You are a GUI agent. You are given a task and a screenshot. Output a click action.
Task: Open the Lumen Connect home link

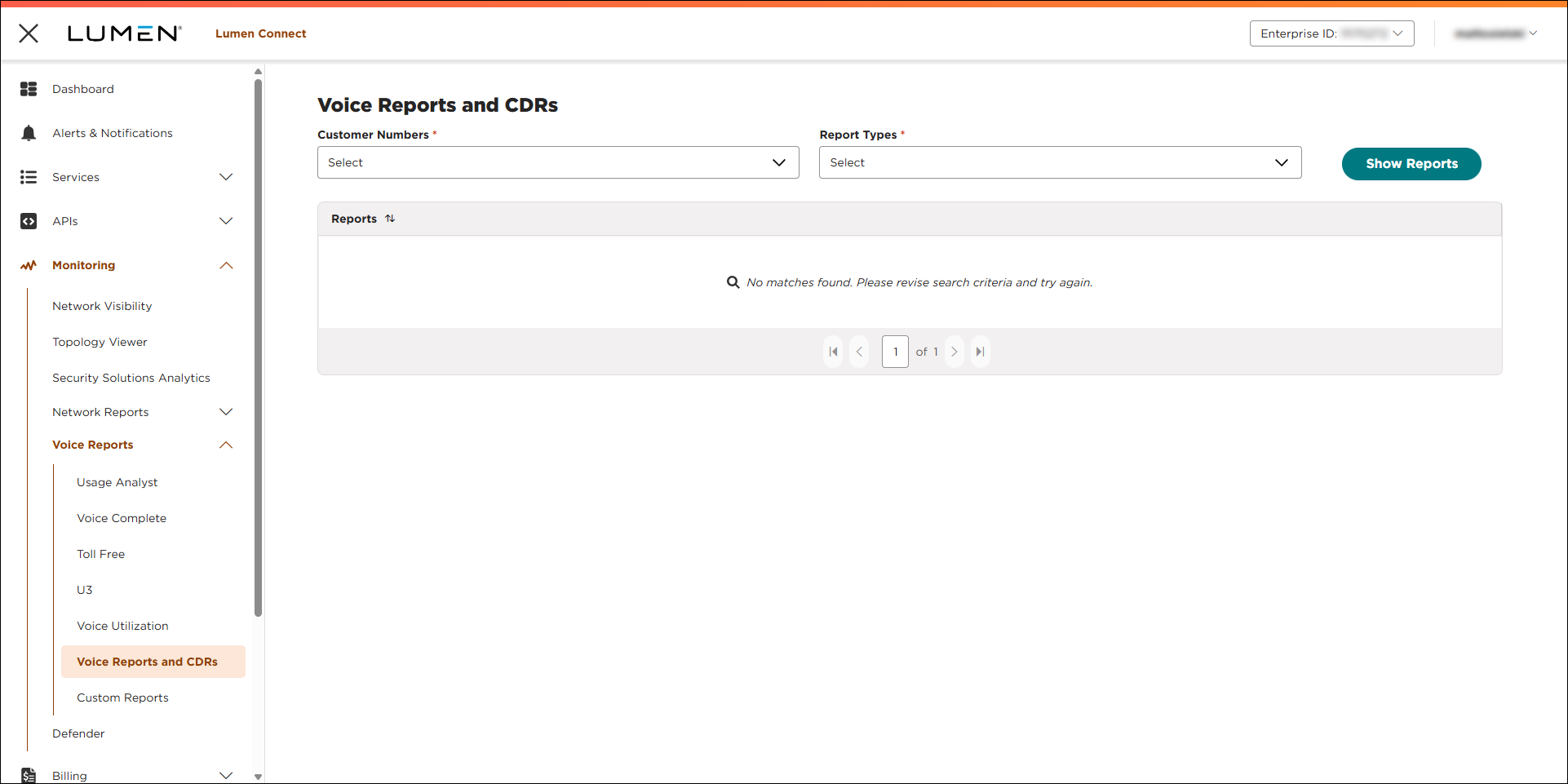pyautogui.click(x=260, y=33)
